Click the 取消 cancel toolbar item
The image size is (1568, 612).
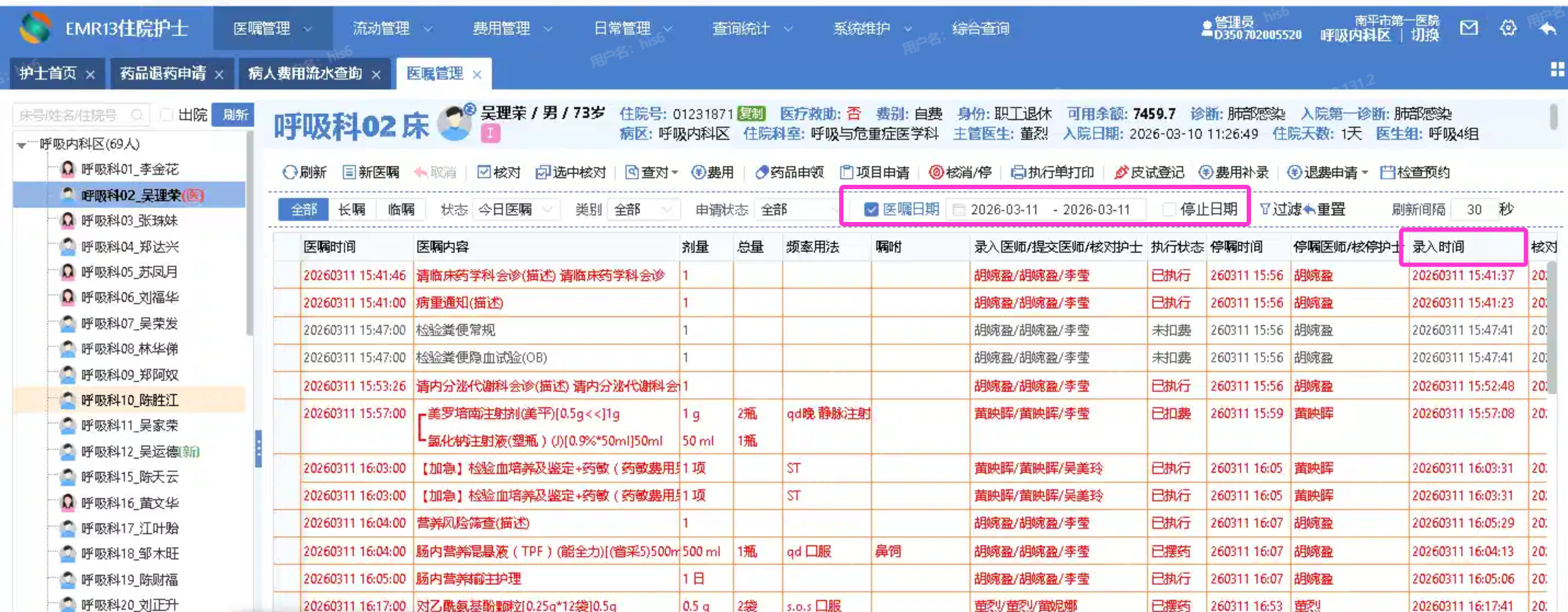[x=435, y=172]
